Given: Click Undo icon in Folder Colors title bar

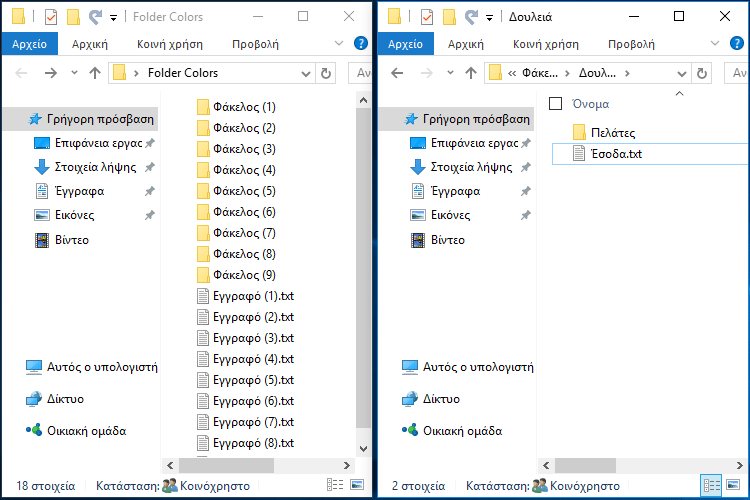Looking at the screenshot, I should point(95,17).
